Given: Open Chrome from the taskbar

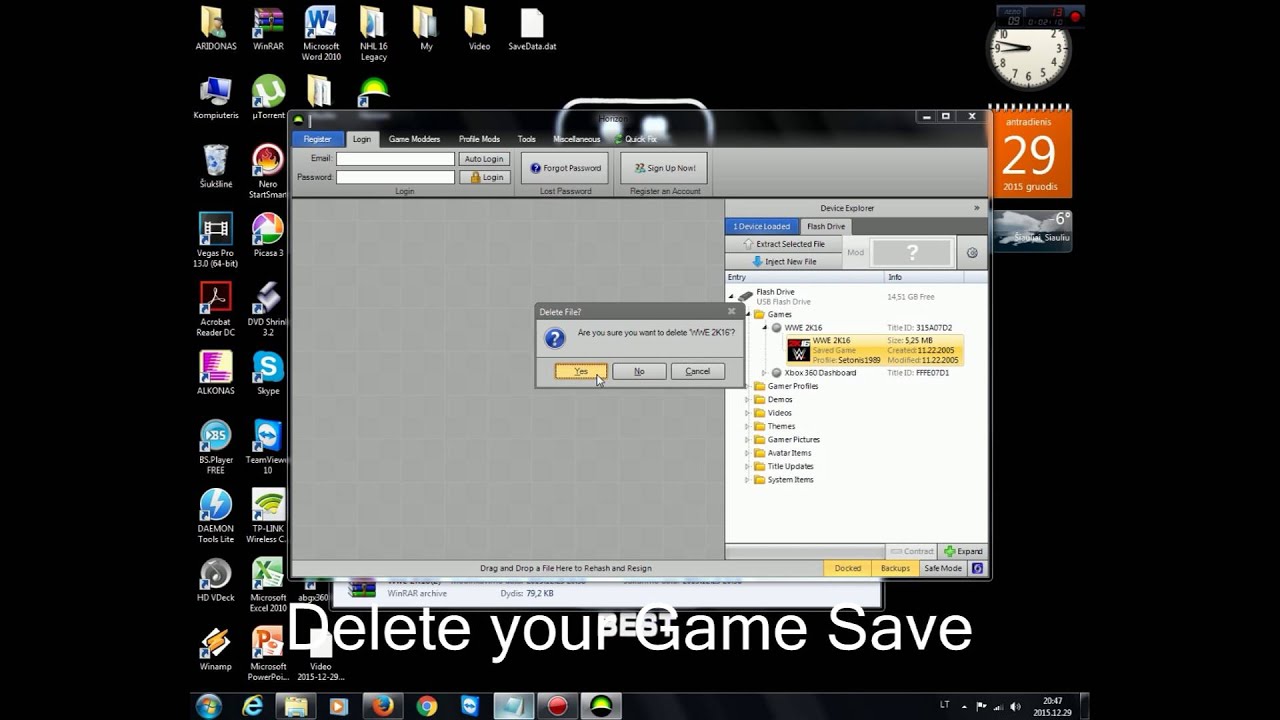Looking at the screenshot, I should point(426,706).
